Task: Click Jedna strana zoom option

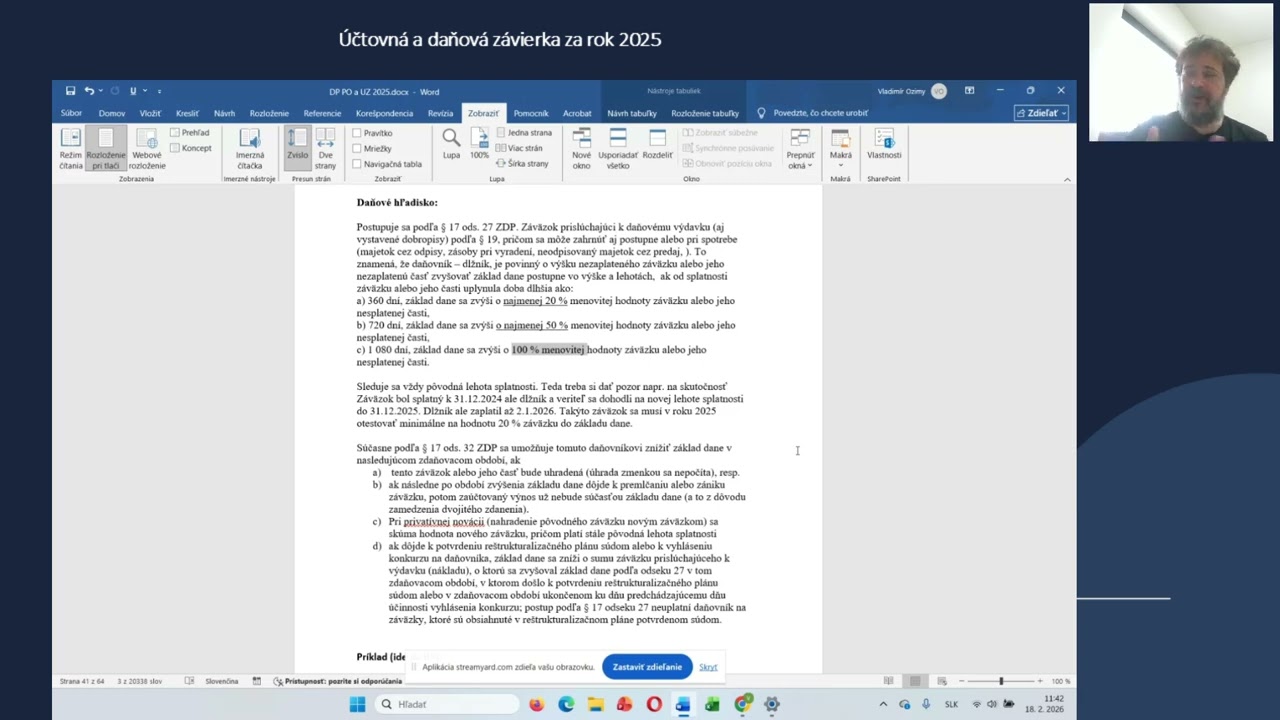Action: (x=524, y=133)
